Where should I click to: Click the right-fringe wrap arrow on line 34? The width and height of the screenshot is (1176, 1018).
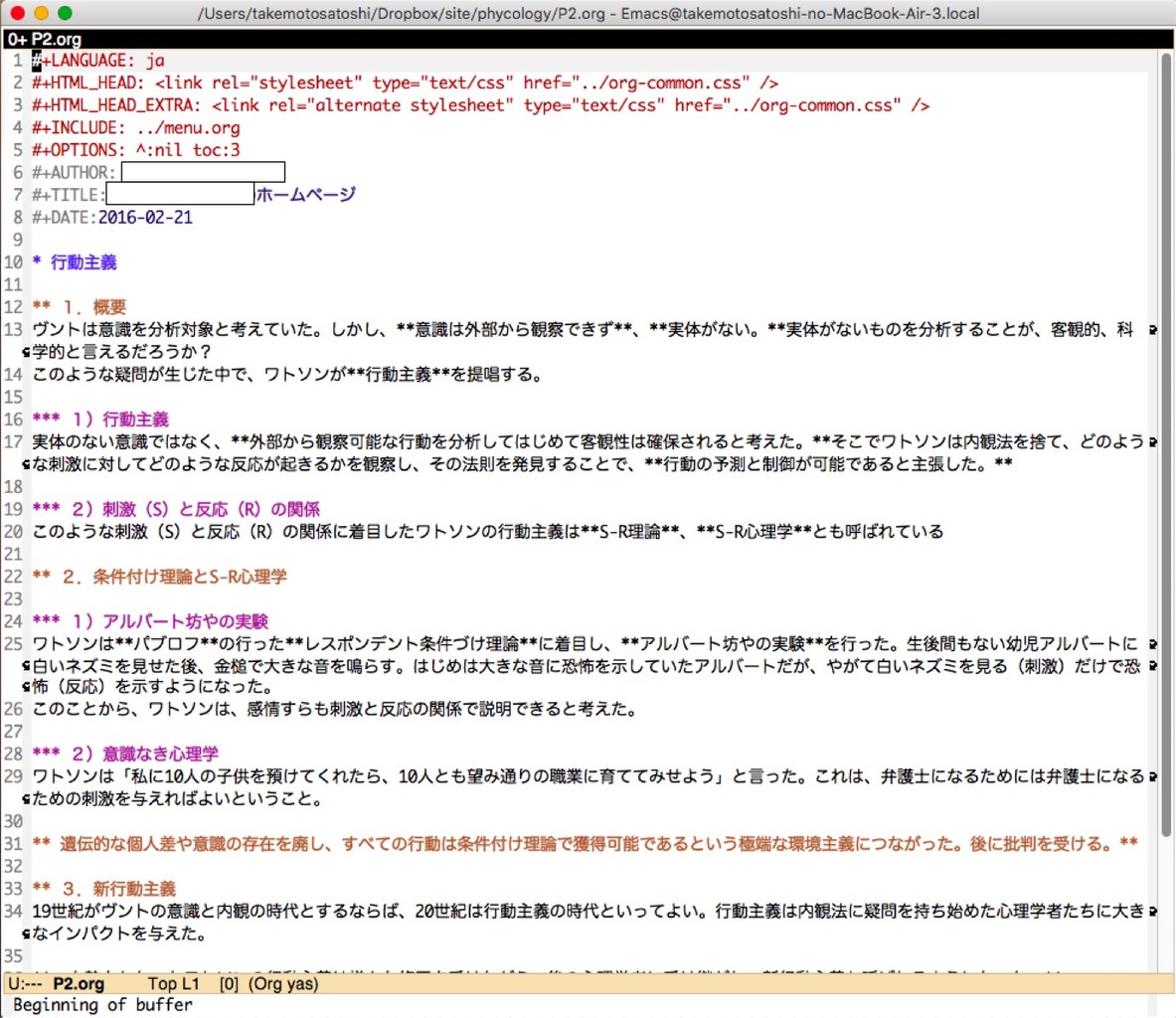(1153, 912)
